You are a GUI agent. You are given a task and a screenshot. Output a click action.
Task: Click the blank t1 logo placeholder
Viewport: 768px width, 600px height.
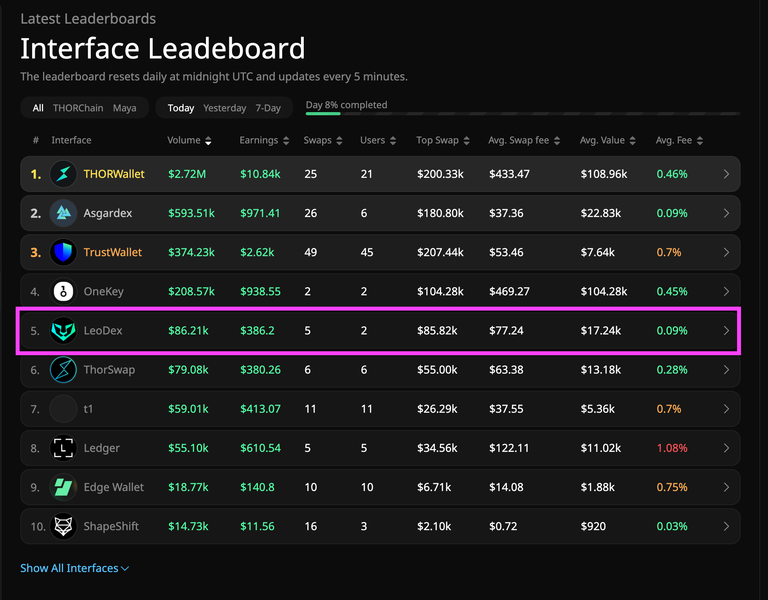click(63, 409)
